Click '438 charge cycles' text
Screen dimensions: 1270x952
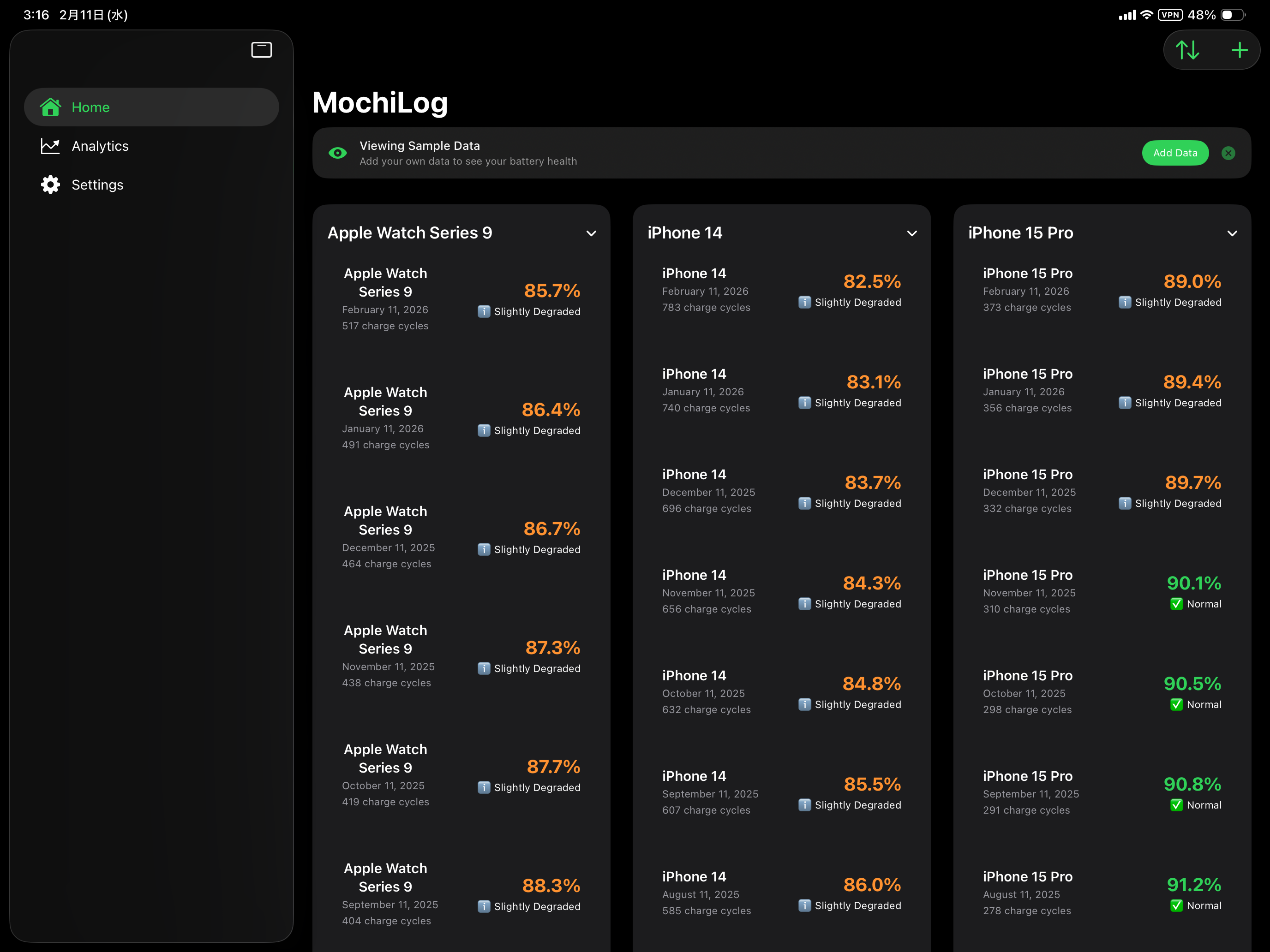[386, 683]
